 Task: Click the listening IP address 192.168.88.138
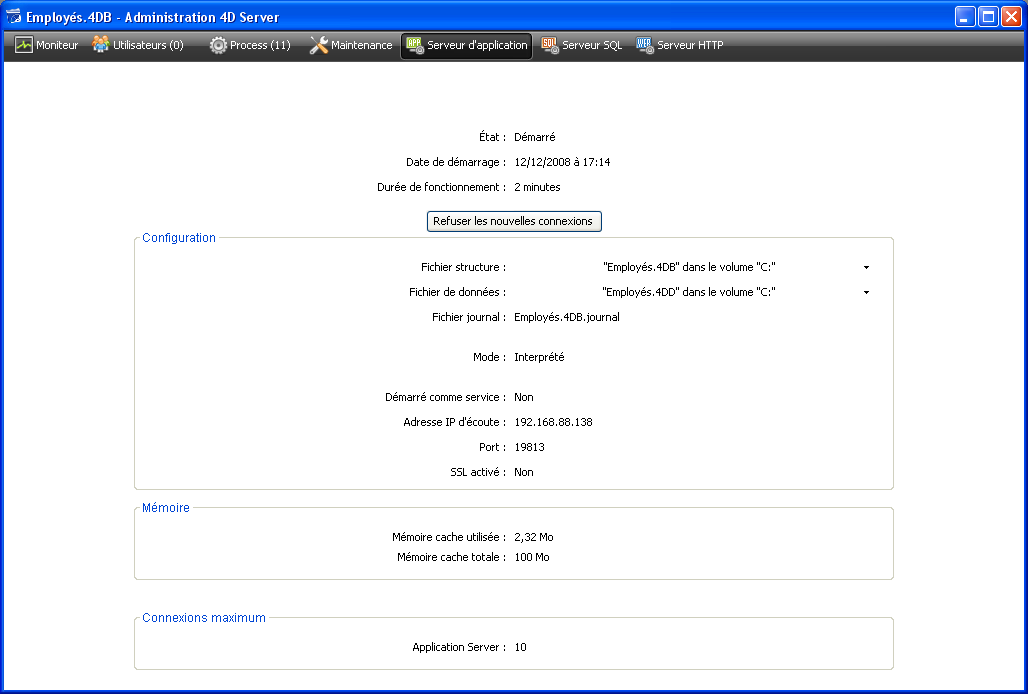tap(553, 422)
